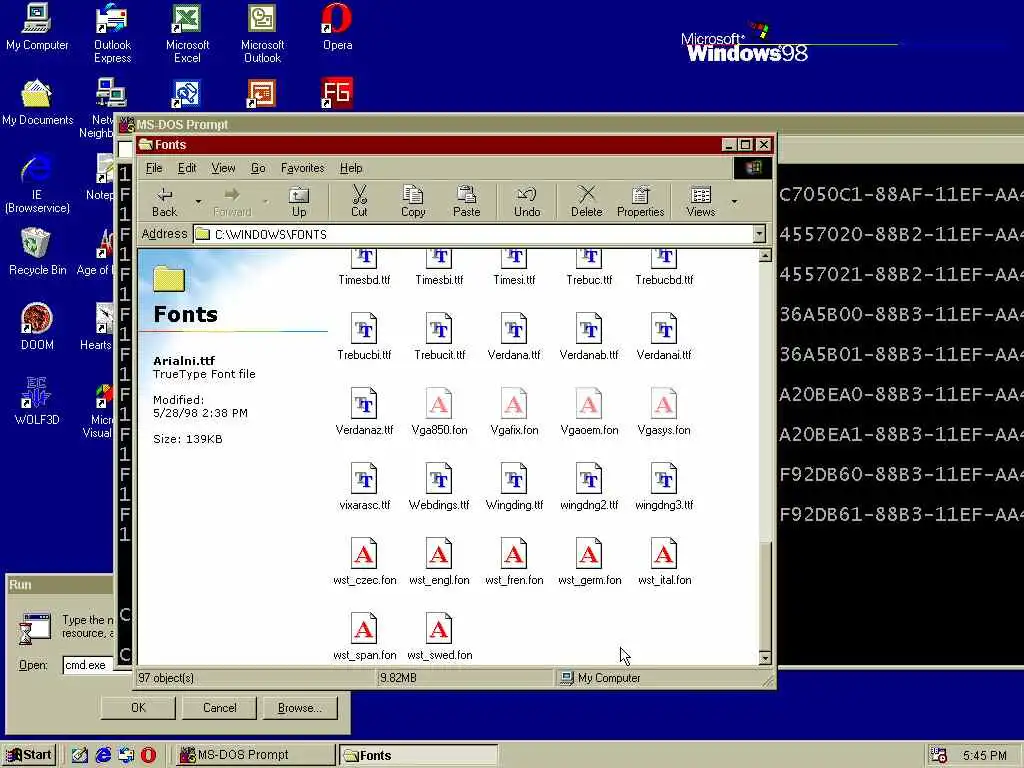1024x768 pixels.
Task: Open the Views dropdown arrow
Action: point(735,202)
